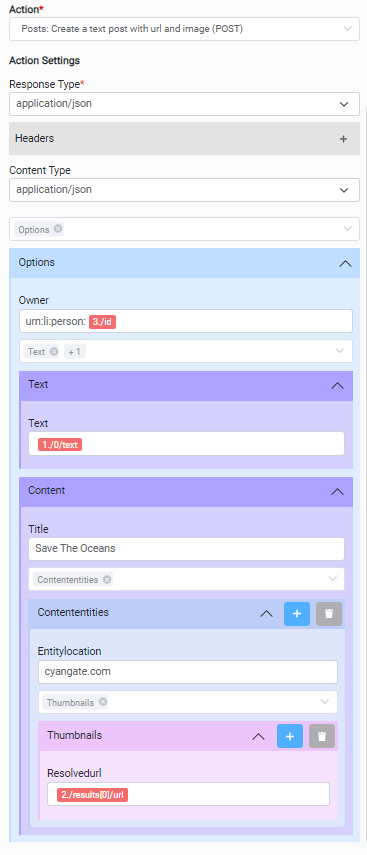Open the Response Type dropdown

184,104
